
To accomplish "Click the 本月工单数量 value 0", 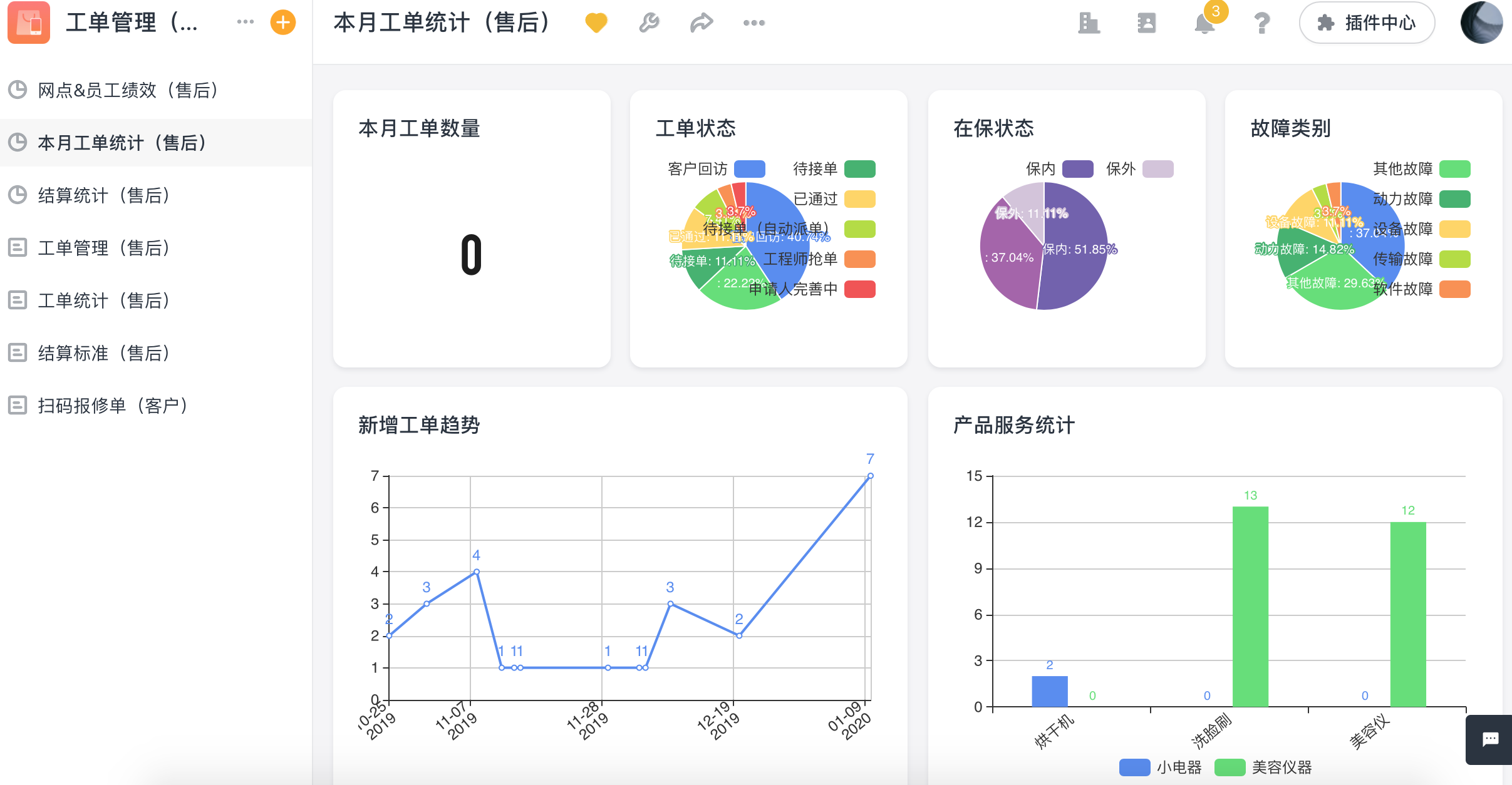I will [x=472, y=255].
